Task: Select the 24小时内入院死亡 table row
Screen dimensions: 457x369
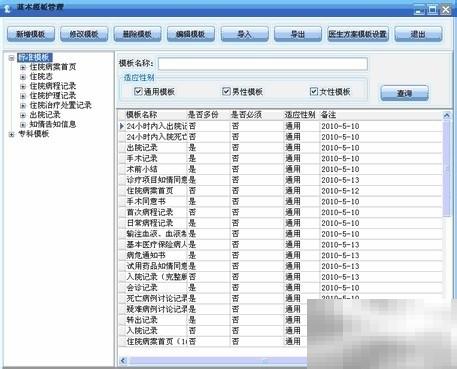Action: tap(281, 137)
